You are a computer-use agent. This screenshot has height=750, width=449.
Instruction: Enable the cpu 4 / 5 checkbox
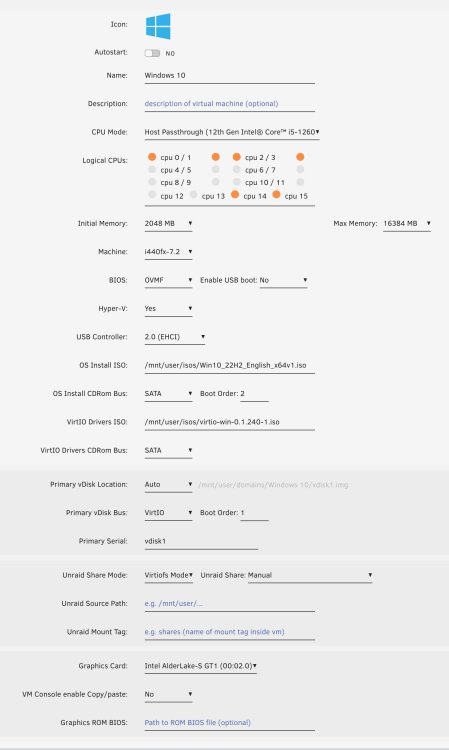(x=152, y=169)
